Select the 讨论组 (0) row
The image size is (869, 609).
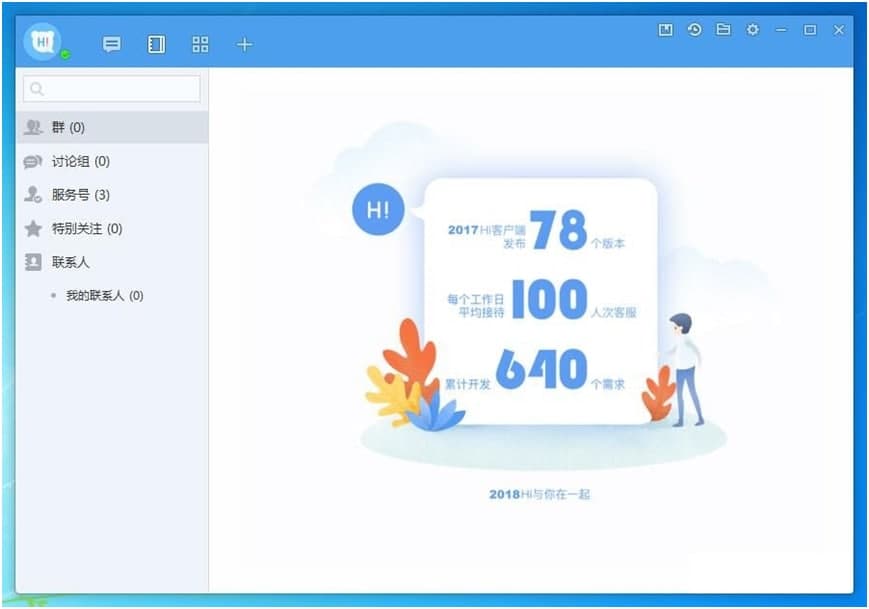click(112, 161)
